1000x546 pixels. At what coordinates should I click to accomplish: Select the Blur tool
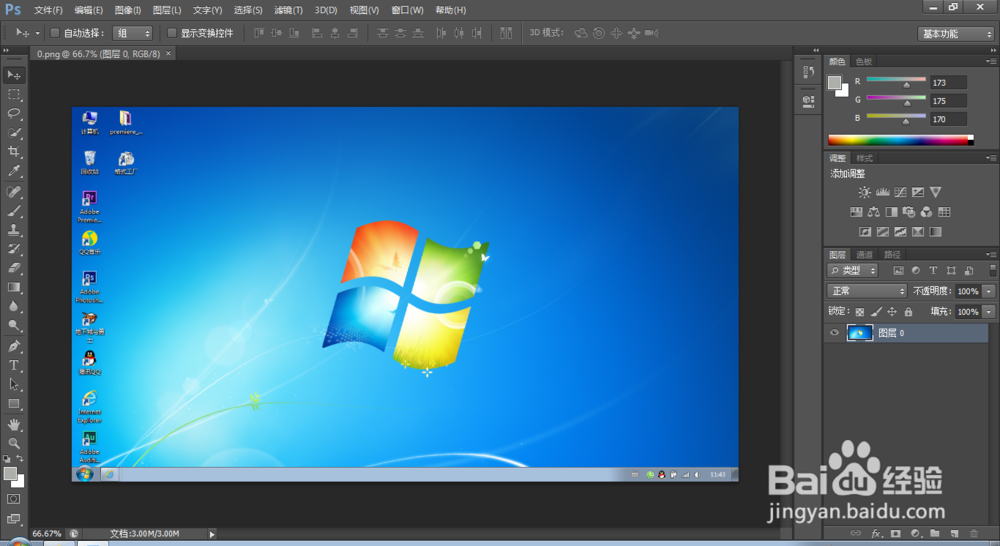pyautogui.click(x=13, y=307)
